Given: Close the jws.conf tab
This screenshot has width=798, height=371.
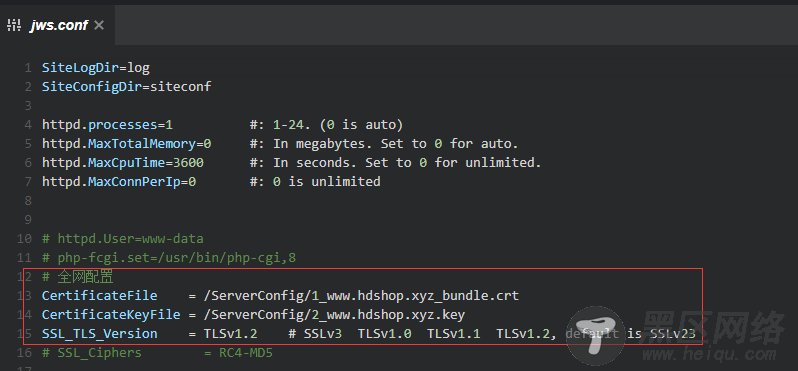Looking at the screenshot, I should tap(99, 24).
